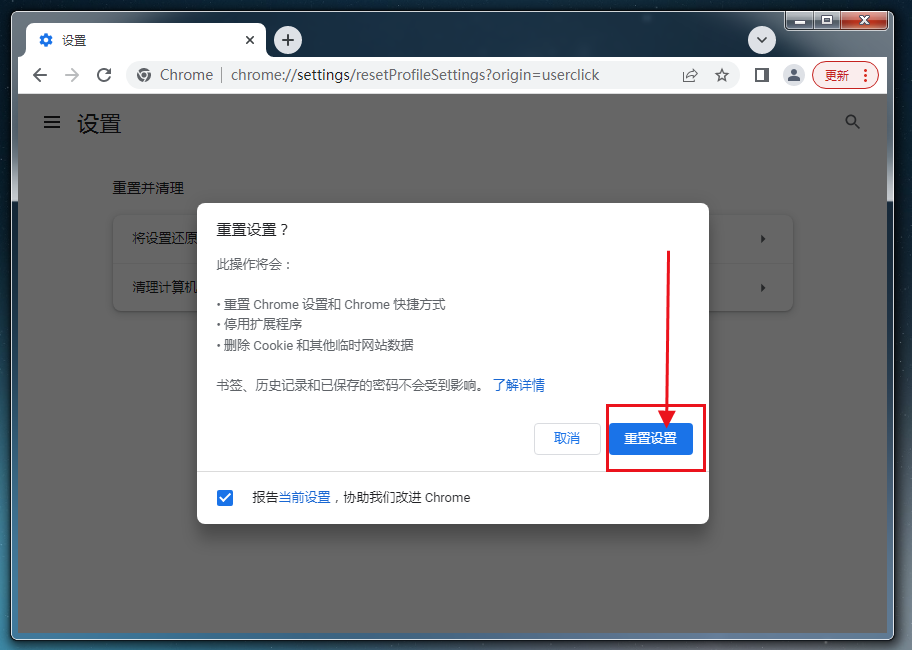Reload the settings page

pyautogui.click(x=104, y=75)
